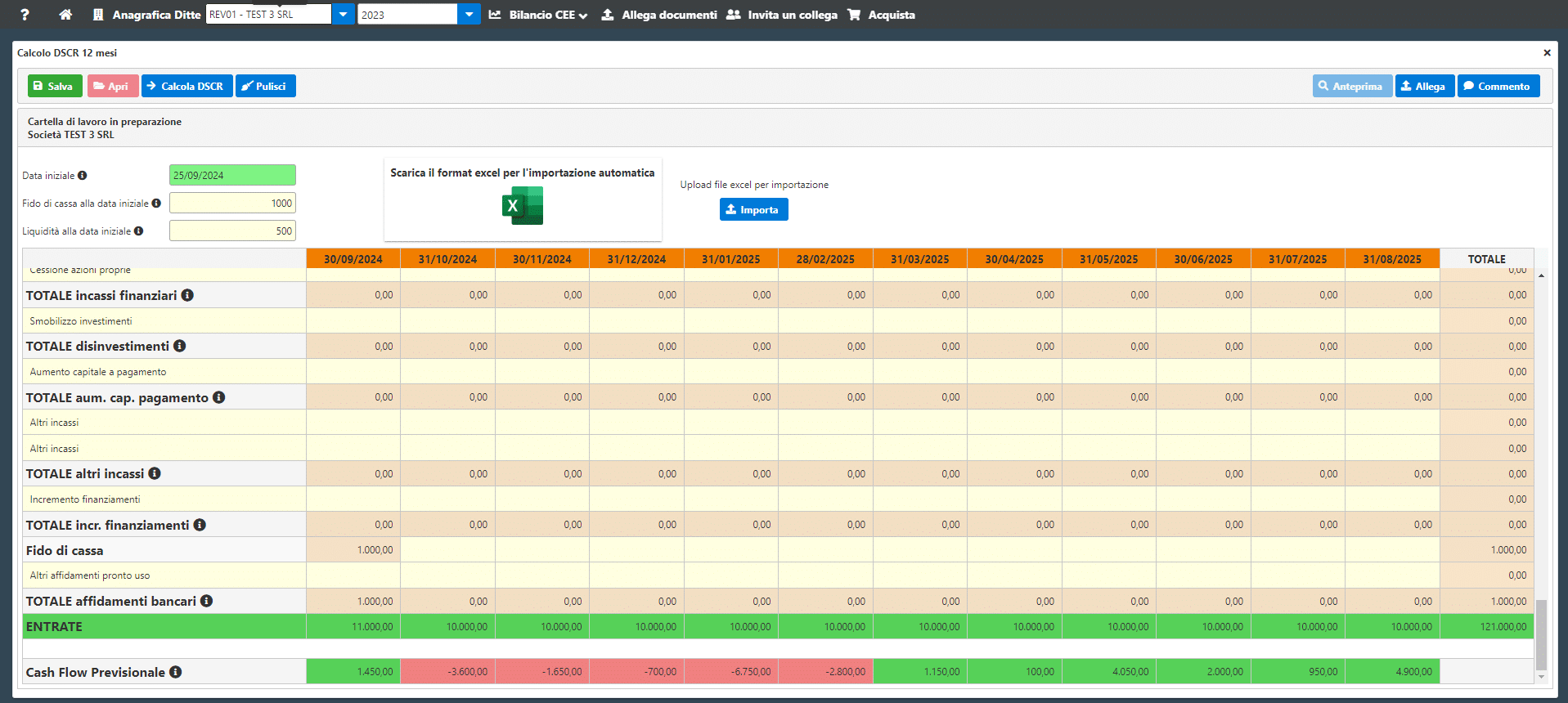
Task: Show info for TOTALE aum. cap. pagamento
Action: [x=219, y=397]
